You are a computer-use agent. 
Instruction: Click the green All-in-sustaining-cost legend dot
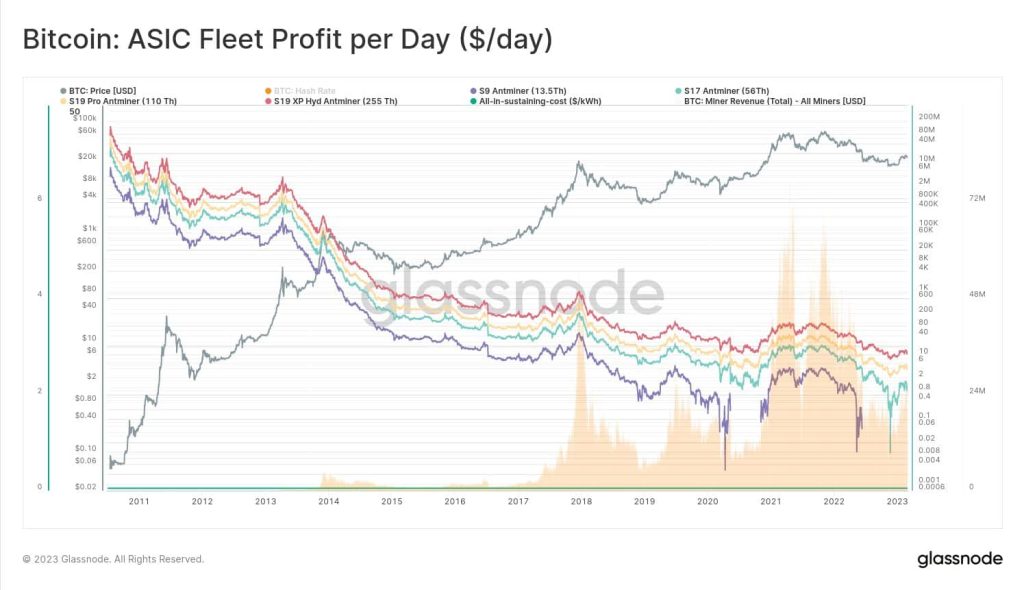point(472,101)
